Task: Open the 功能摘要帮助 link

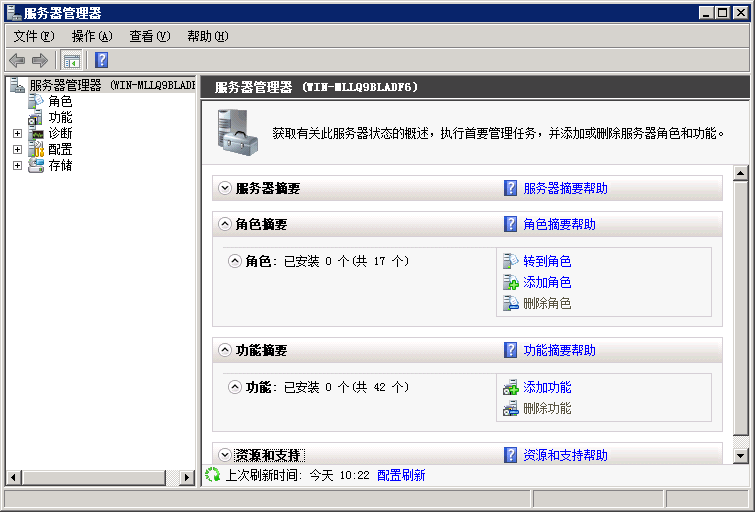Action: tap(560, 350)
